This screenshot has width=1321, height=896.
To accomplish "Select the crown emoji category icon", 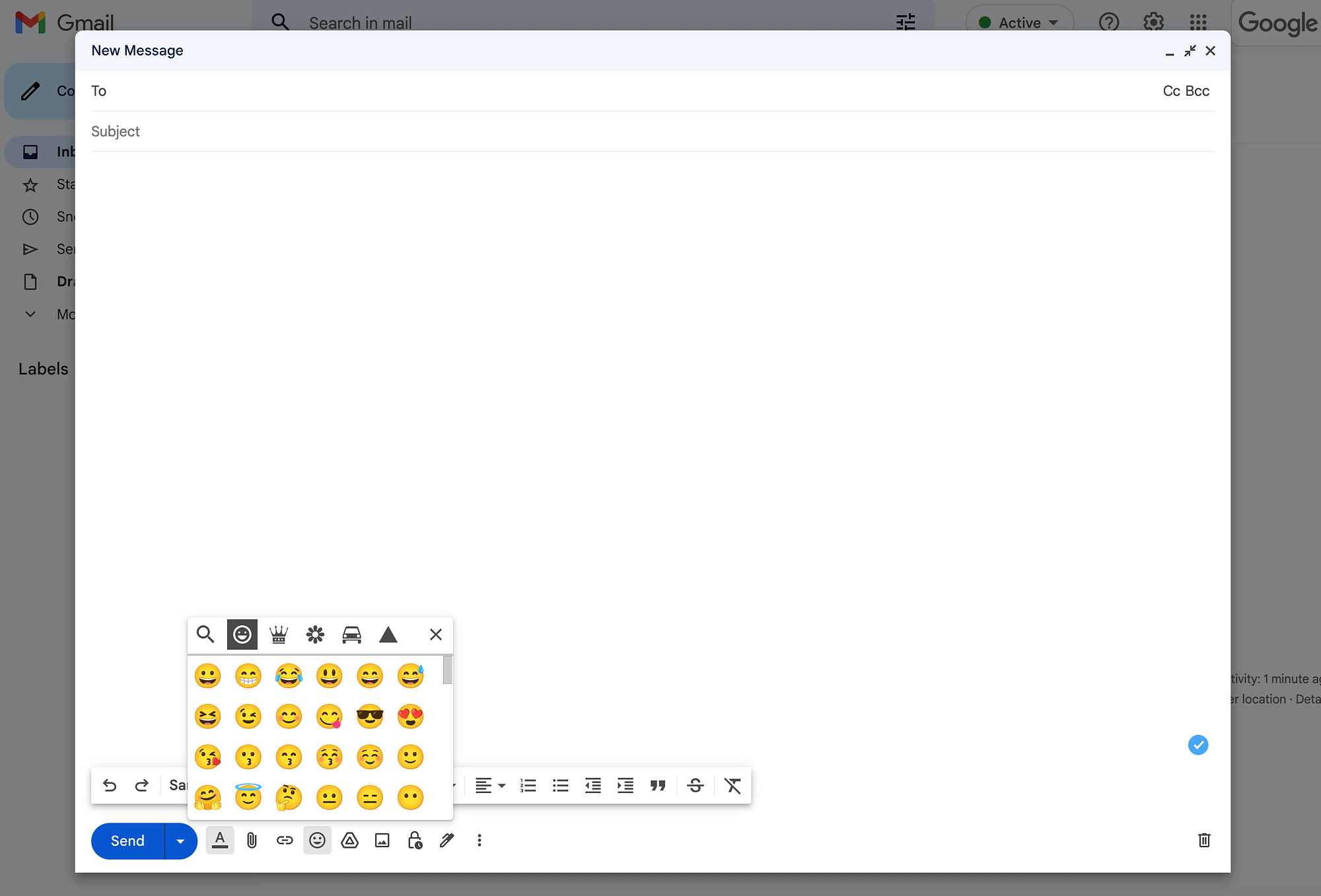I will [278, 634].
